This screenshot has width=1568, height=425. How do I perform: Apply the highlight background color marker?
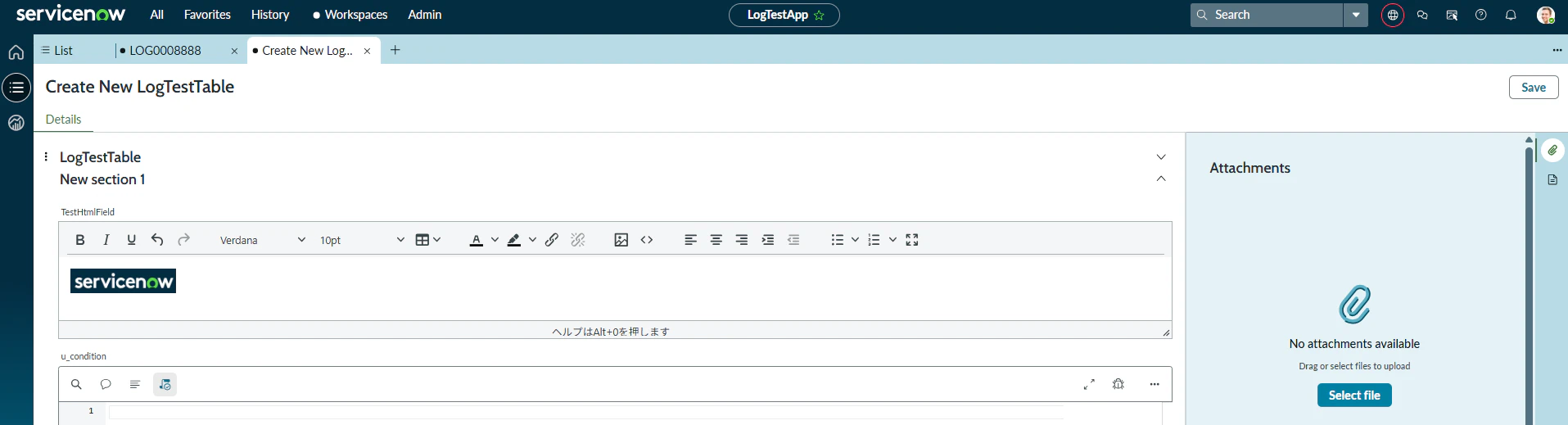pos(514,240)
